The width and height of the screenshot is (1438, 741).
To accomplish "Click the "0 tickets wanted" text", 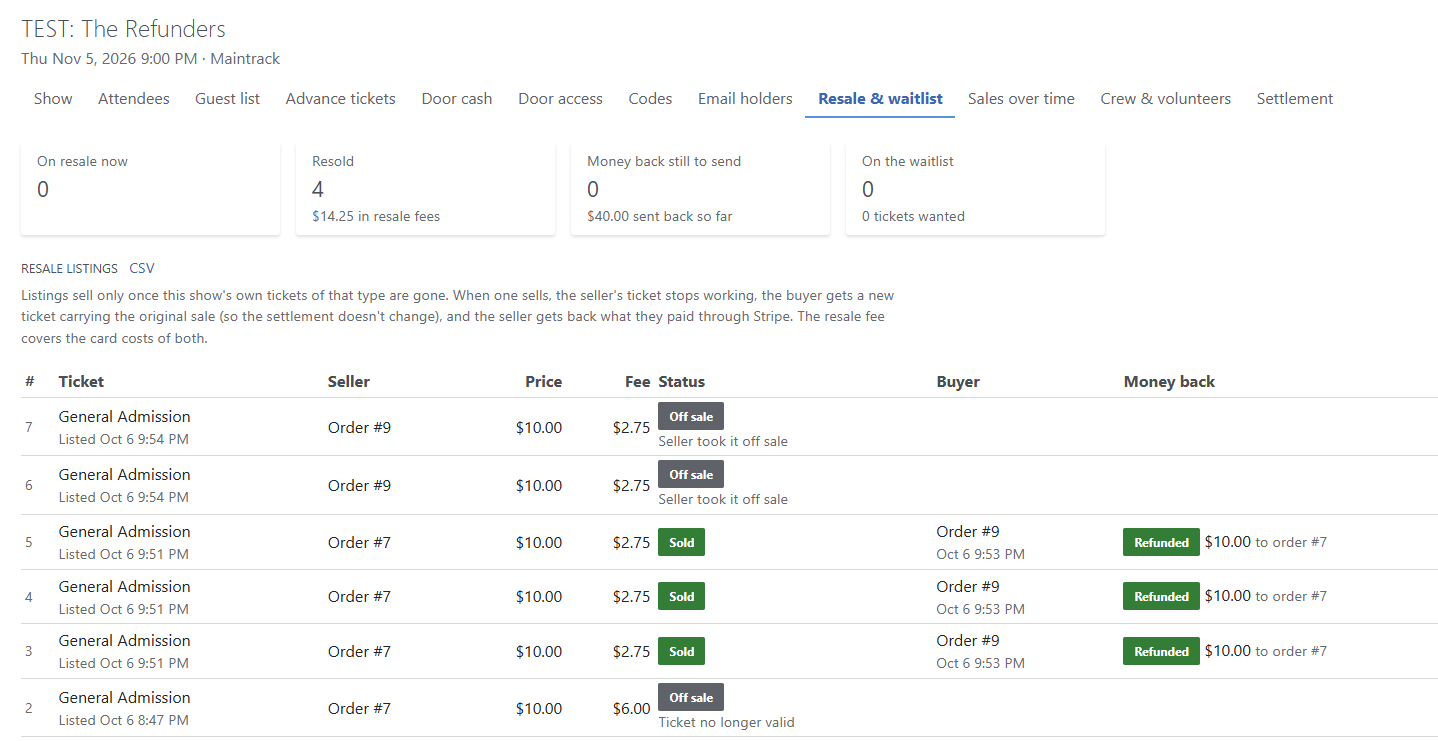I will tap(913, 216).
